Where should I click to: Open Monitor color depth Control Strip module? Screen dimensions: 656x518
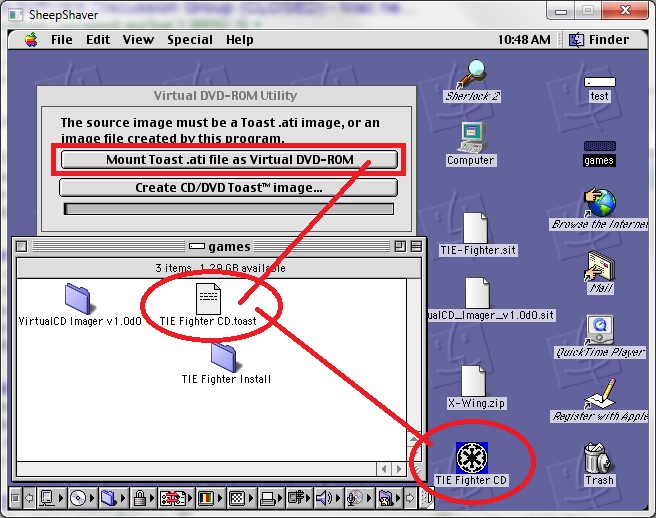pos(210,498)
